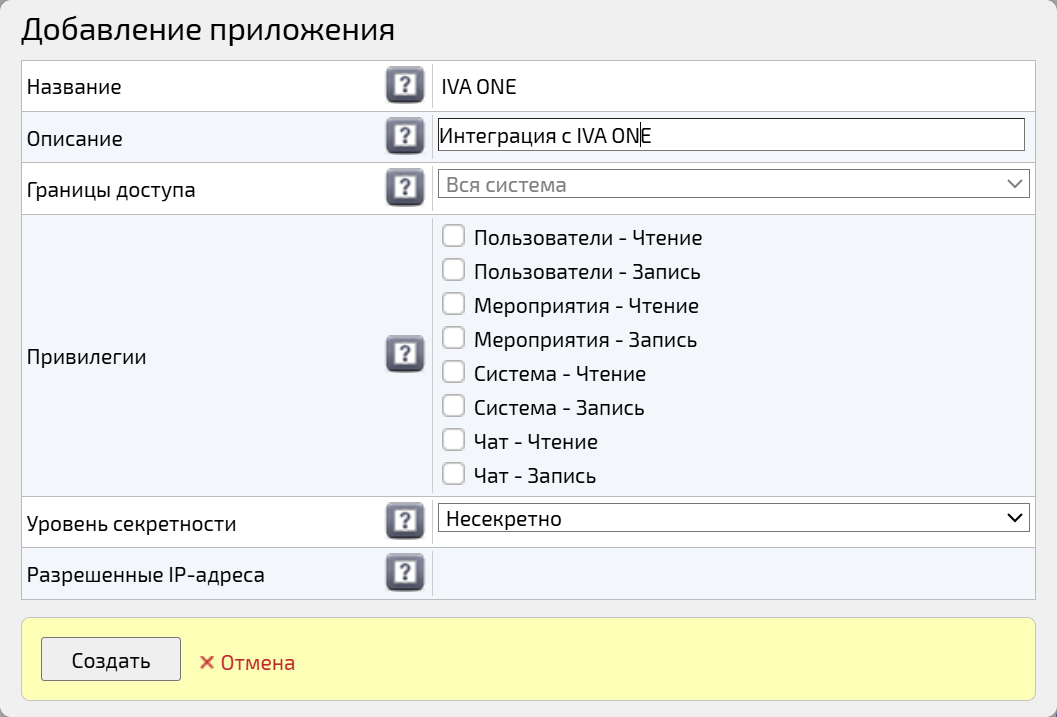
Task: Enable the Мероприятия - Запись checkbox
Action: (x=453, y=338)
